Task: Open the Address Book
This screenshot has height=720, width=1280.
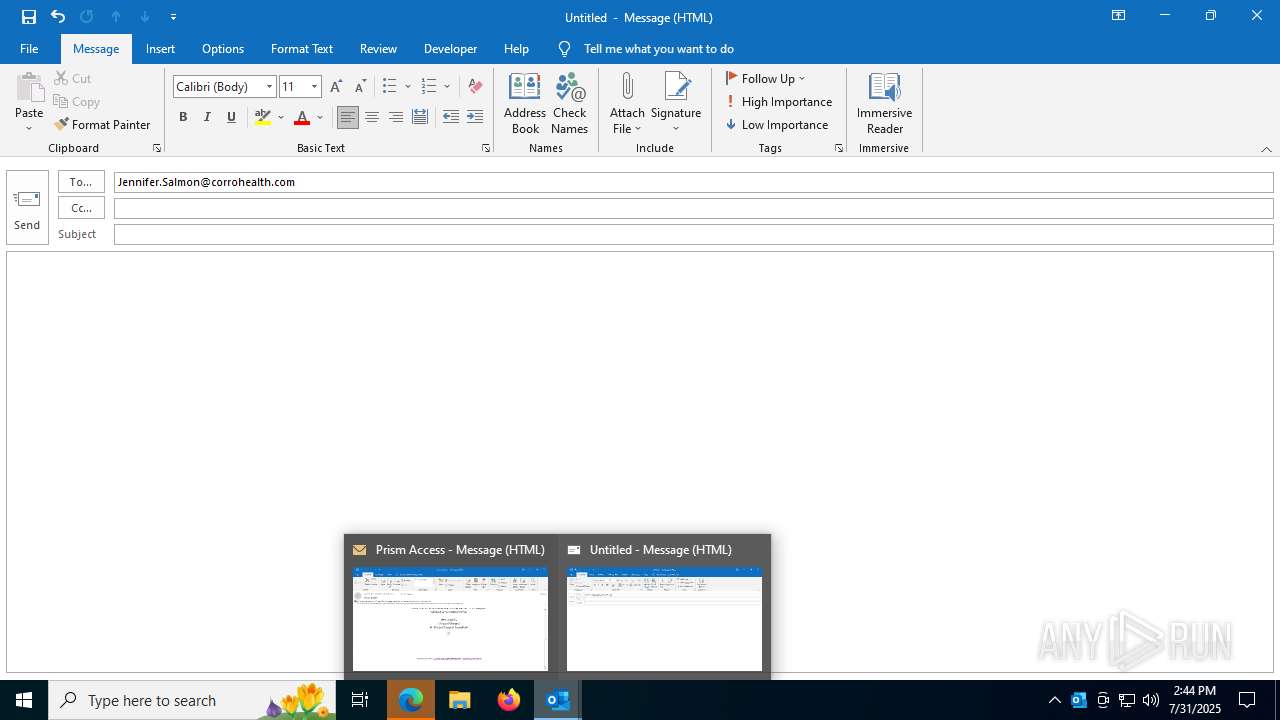Action: (x=525, y=103)
